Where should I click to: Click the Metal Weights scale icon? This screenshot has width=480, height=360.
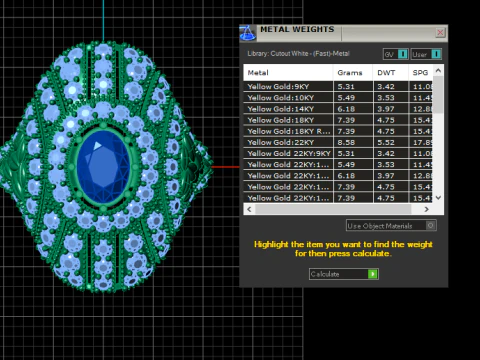247,33
